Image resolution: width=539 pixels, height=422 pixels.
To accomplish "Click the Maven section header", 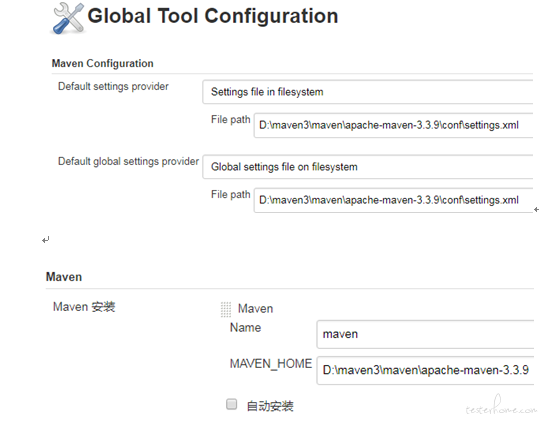I will pyautogui.click(x=64, y=277).
